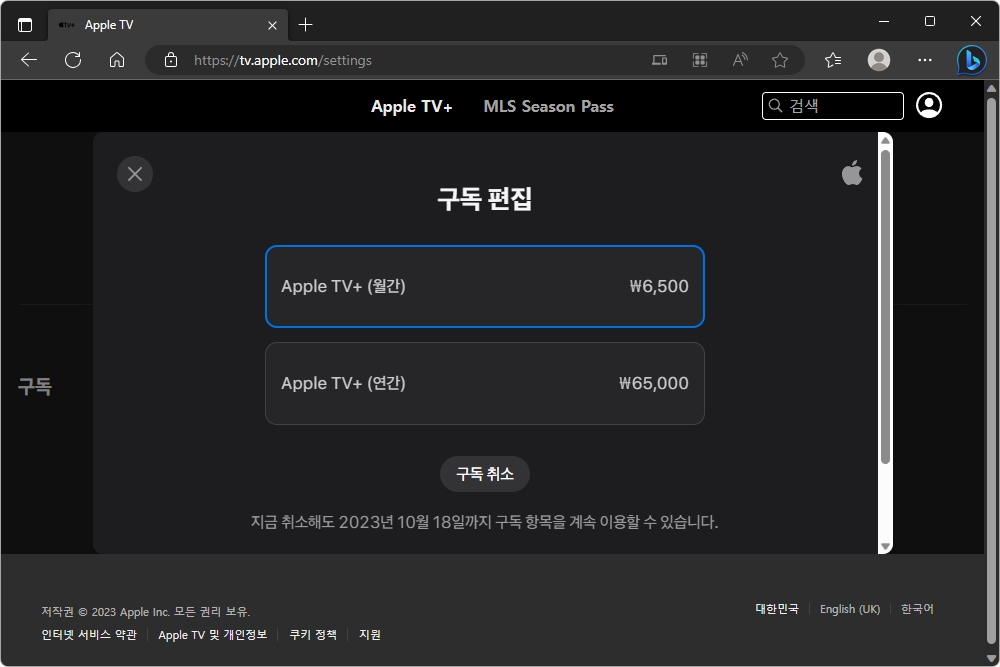Click the 구독 편집 heading

485,198
